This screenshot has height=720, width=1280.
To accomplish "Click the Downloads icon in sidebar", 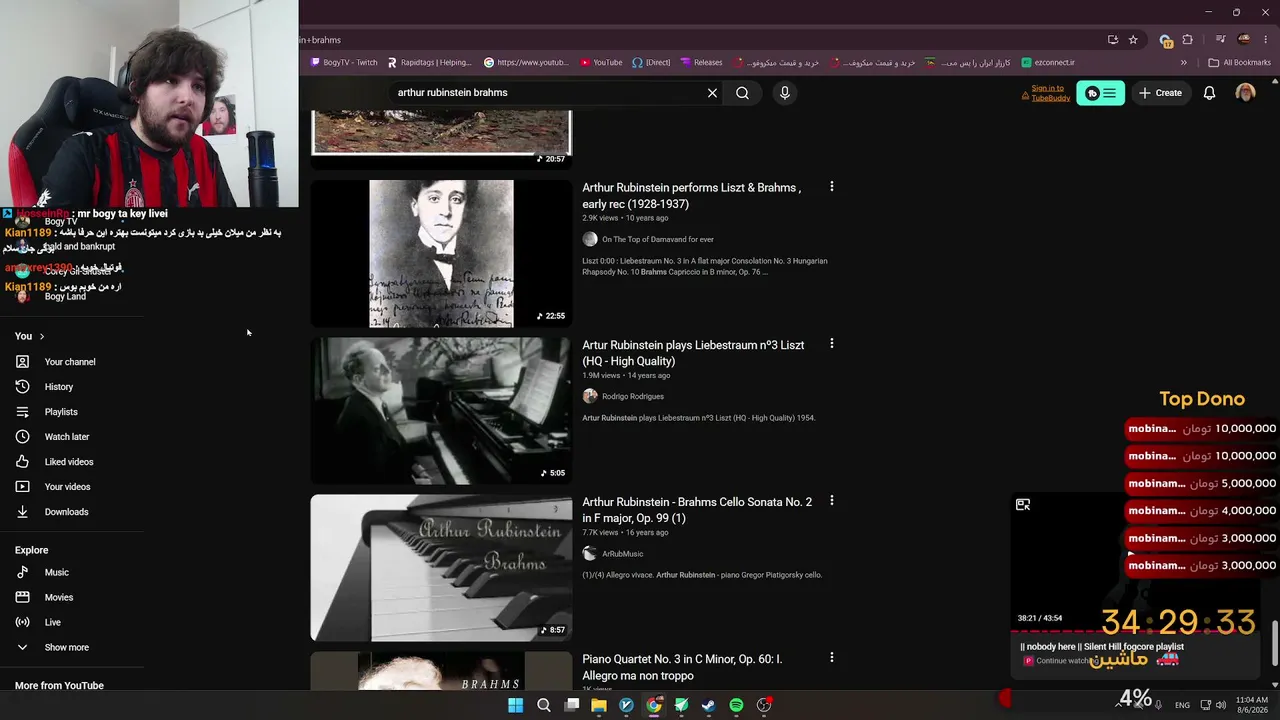I will coord(22,512).
